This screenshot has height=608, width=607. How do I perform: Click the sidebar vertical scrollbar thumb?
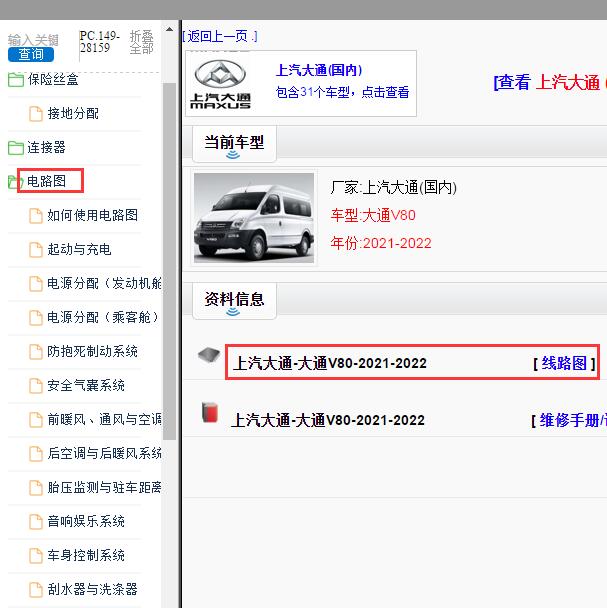[x=169, y=261]
